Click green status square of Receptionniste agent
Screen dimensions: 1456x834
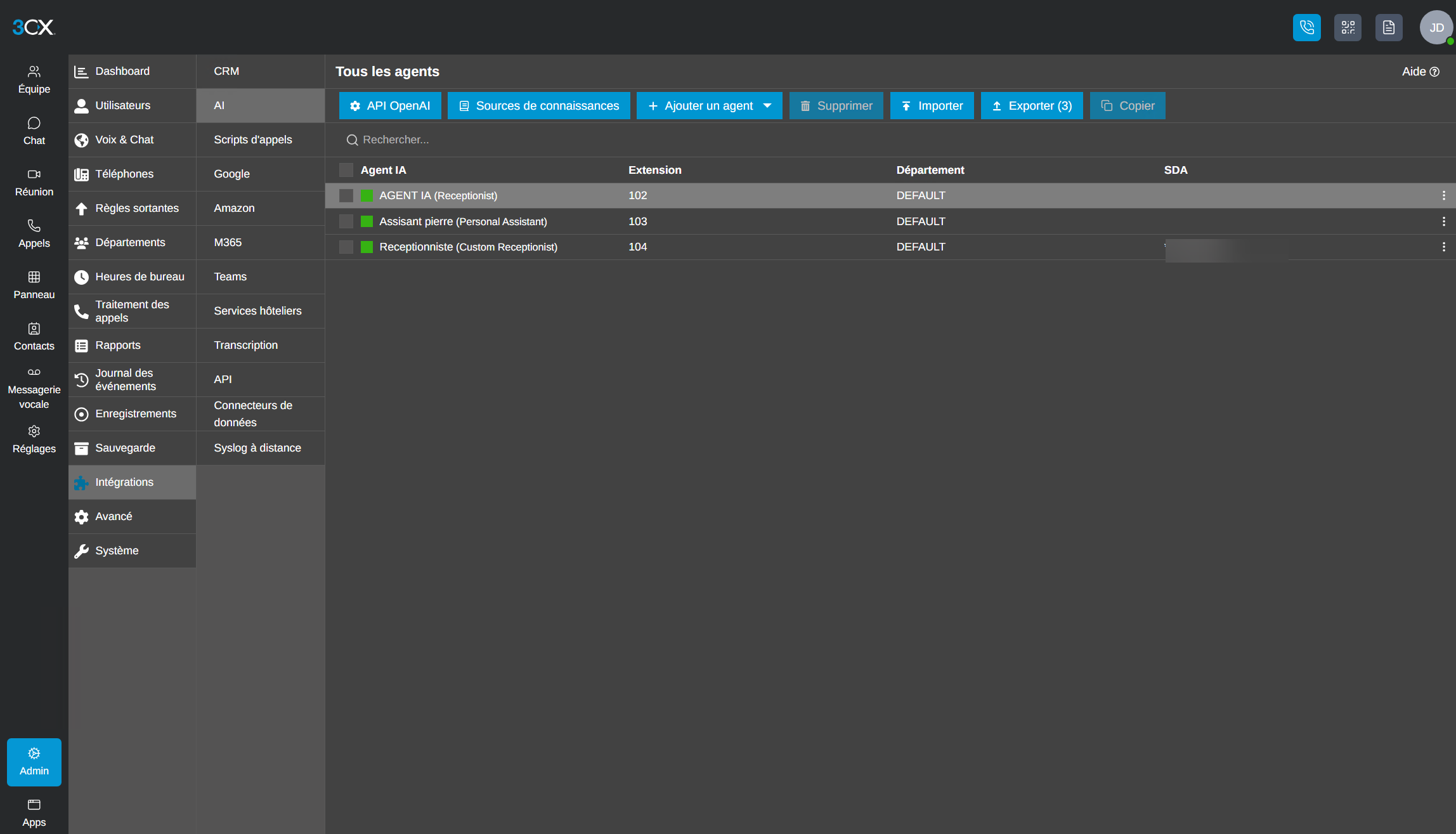tap(367, 247)
